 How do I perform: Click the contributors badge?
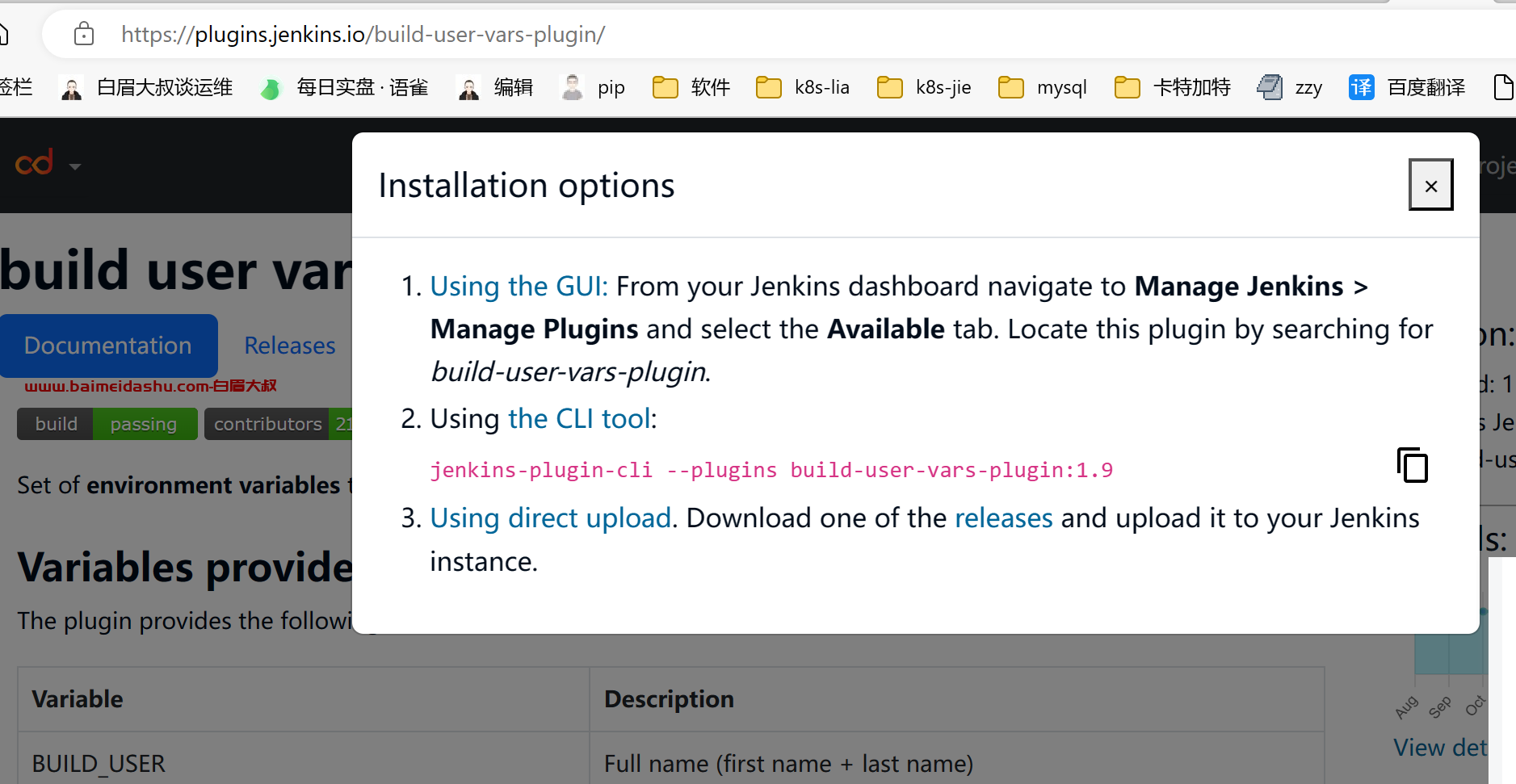coord(279,424)
